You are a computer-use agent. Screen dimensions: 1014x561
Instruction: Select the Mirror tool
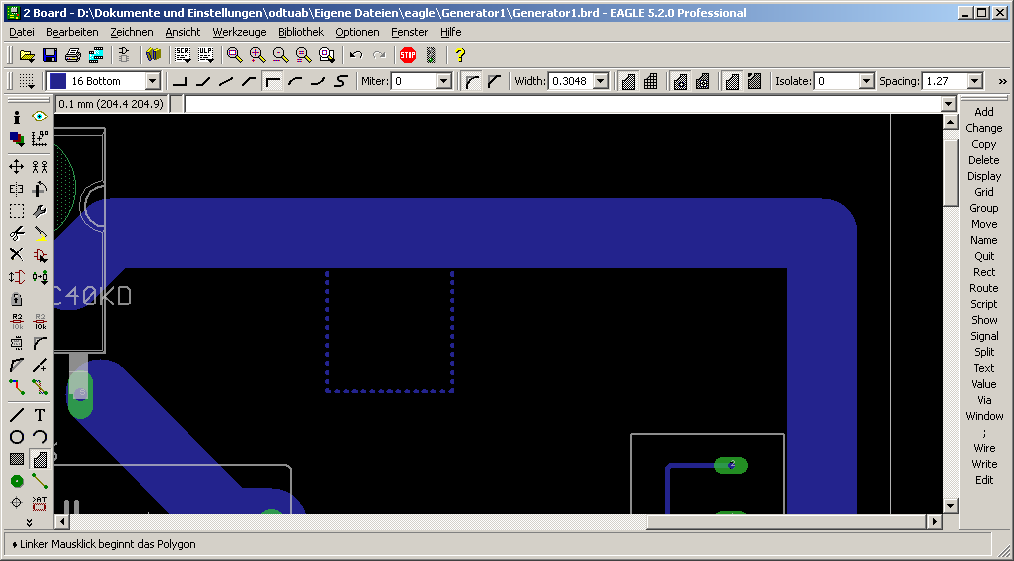coord(17,189)
